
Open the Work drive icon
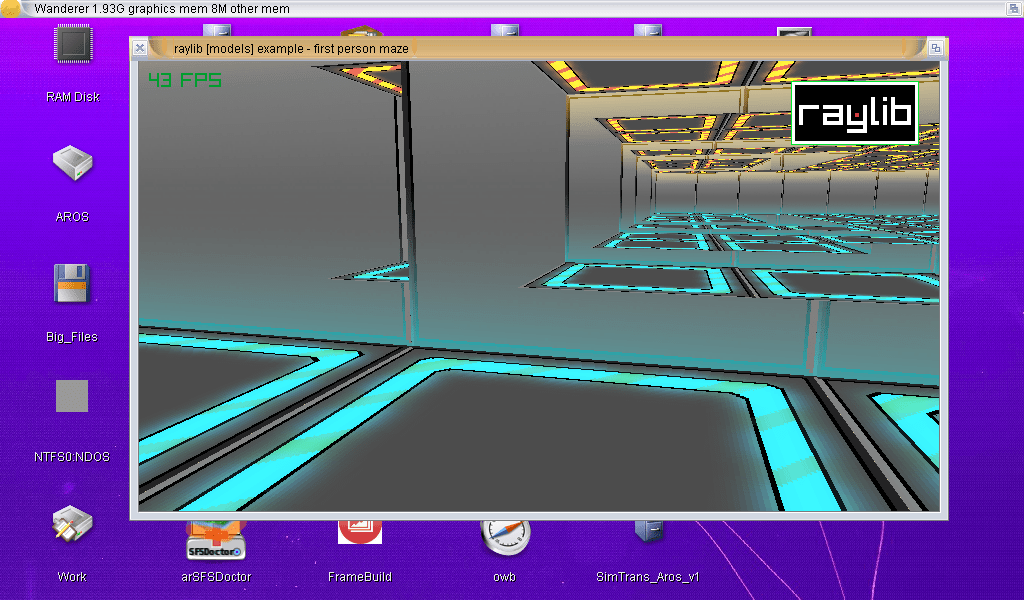point(72,525)
